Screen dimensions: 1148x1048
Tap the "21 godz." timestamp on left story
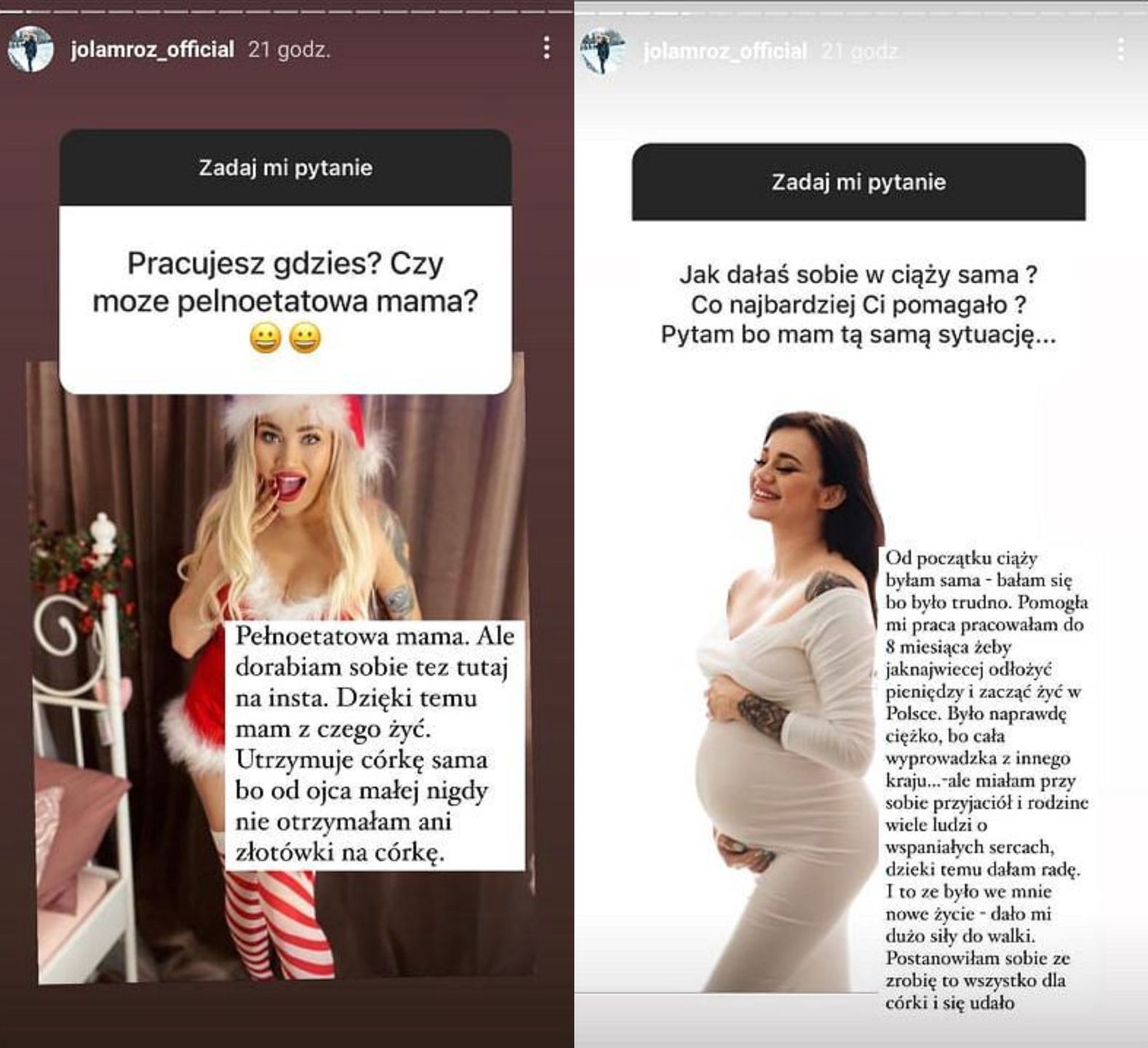[x=289, y=49]
